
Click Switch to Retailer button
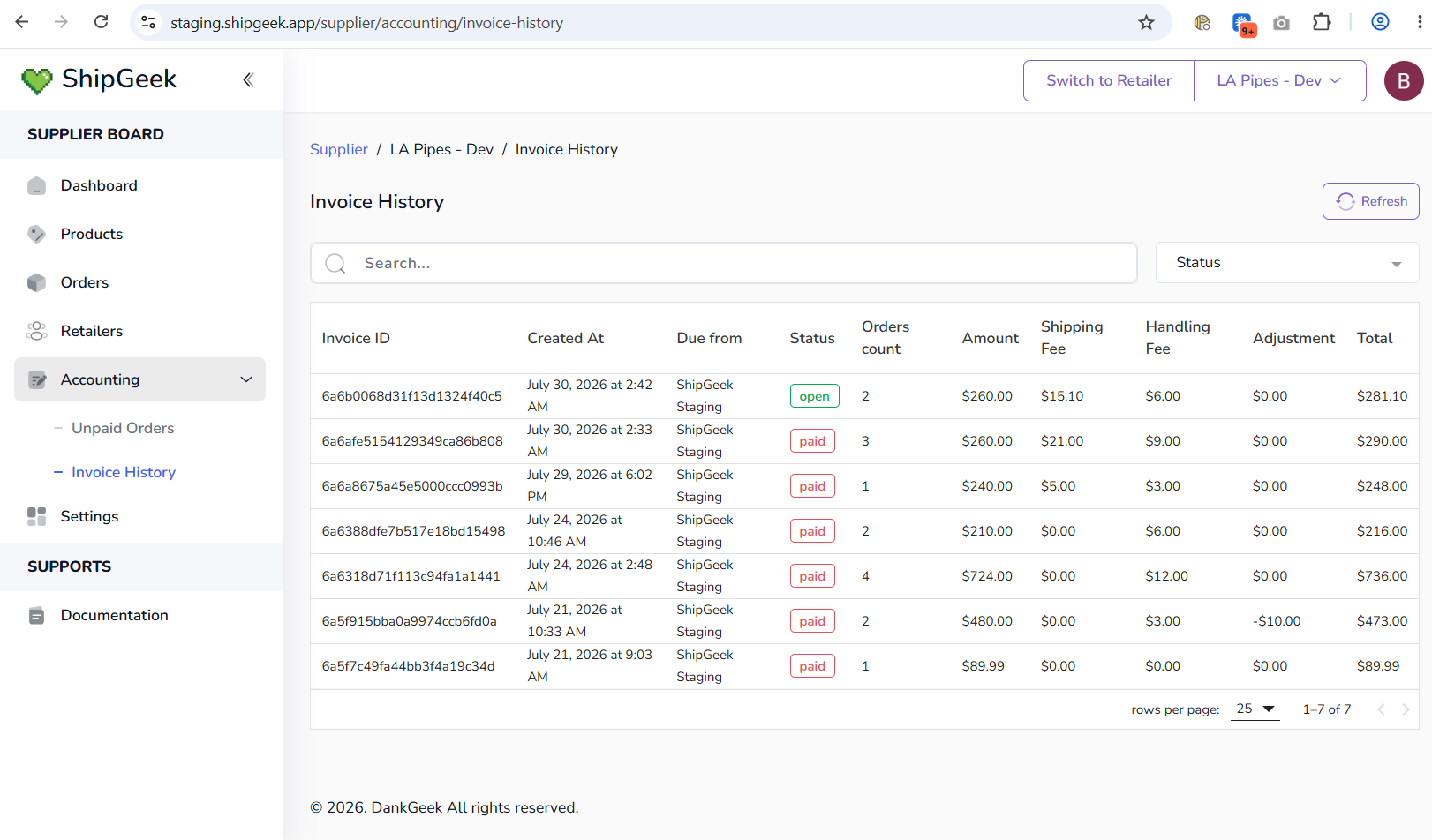1109,80
